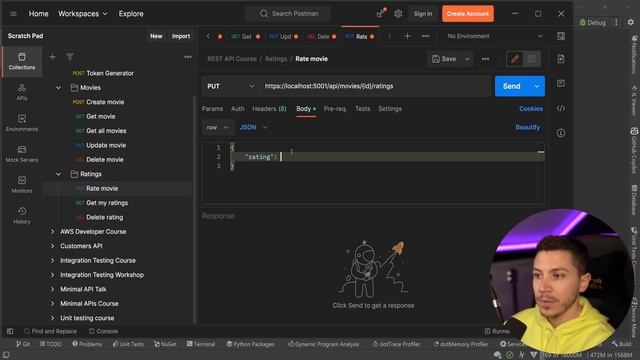The width and height of the screenshot is (640, 360).
Task: Switch to the Params tab
Action: coord(212,109)
